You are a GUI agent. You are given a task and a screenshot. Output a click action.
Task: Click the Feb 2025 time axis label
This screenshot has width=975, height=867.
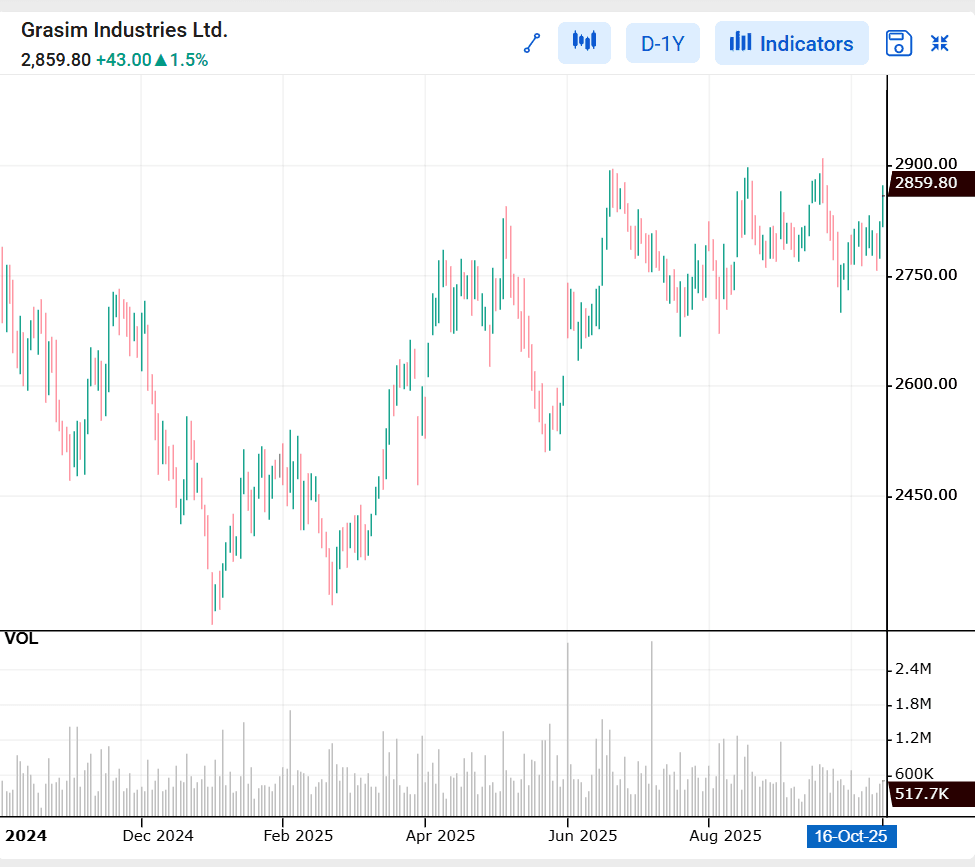(x=298, y=836)
